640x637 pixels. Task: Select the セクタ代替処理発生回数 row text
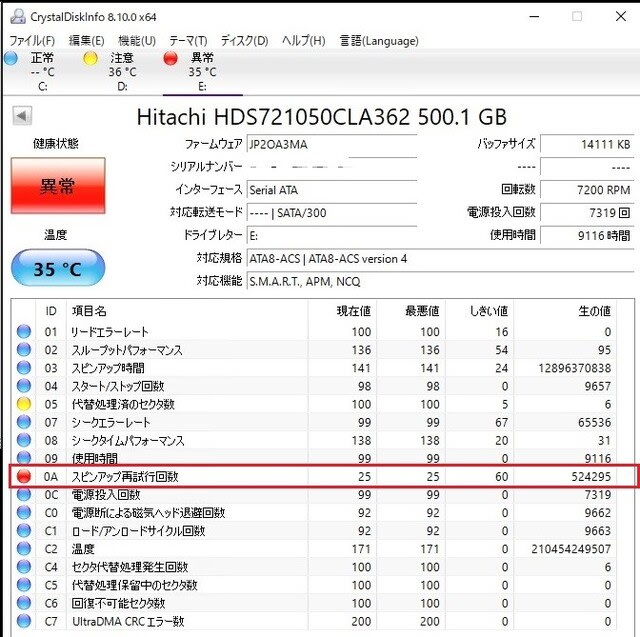(130, 567)
